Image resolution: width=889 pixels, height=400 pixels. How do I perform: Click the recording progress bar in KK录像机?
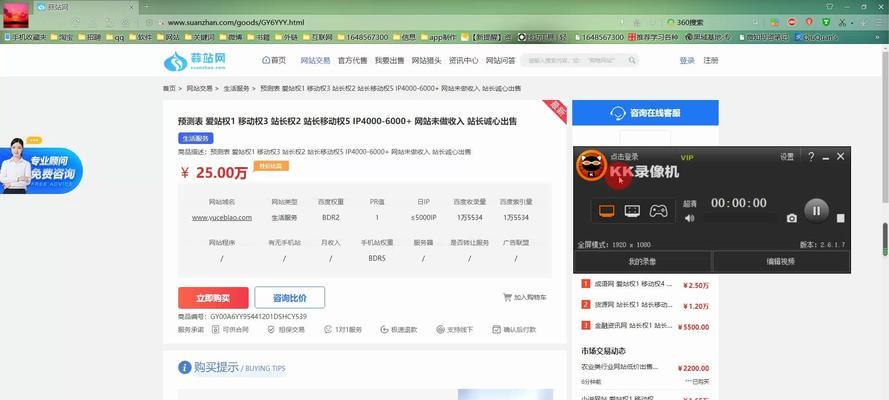pyautogui.click(x=741, y=218)
